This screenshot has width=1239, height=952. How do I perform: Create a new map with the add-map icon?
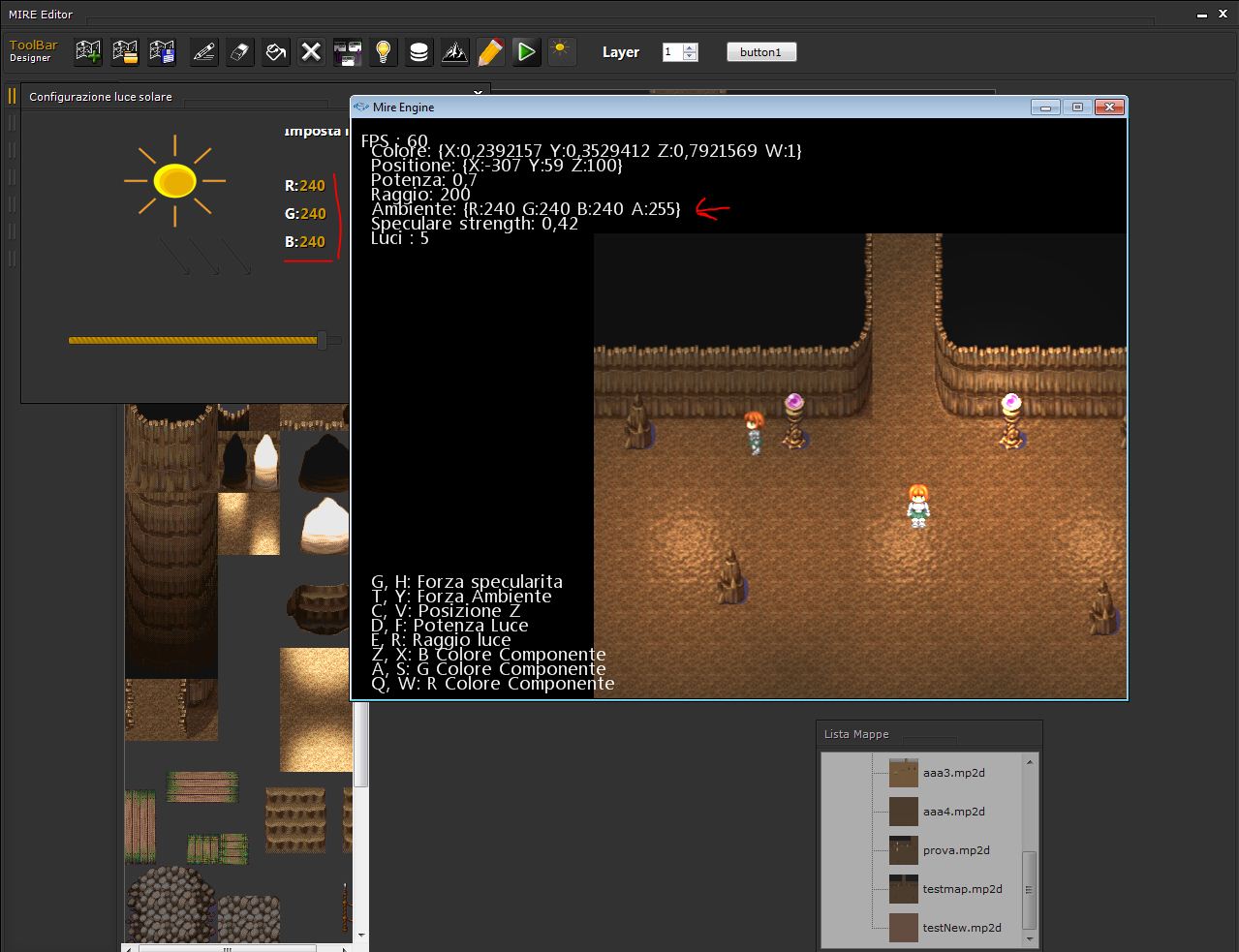[88, 52]
